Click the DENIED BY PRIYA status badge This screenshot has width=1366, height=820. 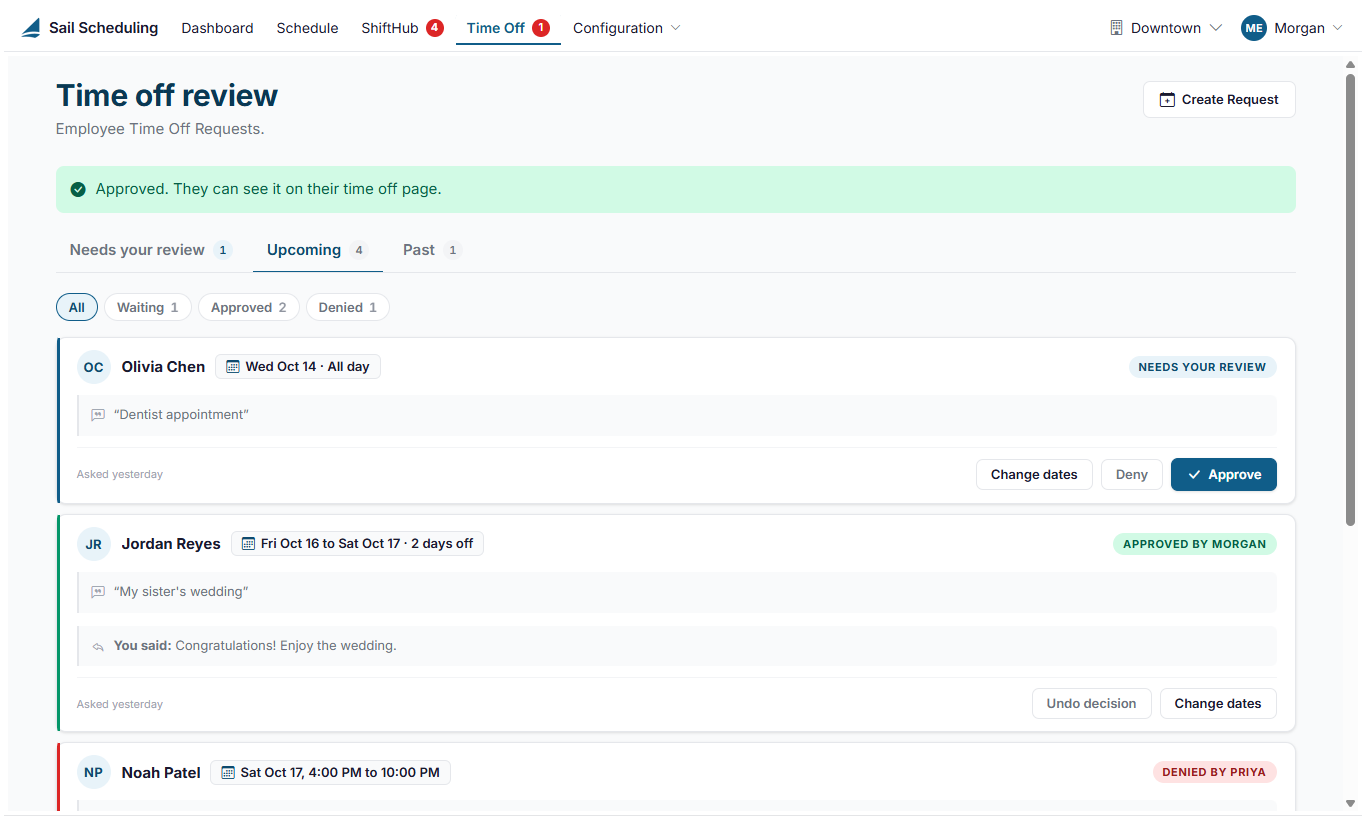click(x=1214, y=772)
